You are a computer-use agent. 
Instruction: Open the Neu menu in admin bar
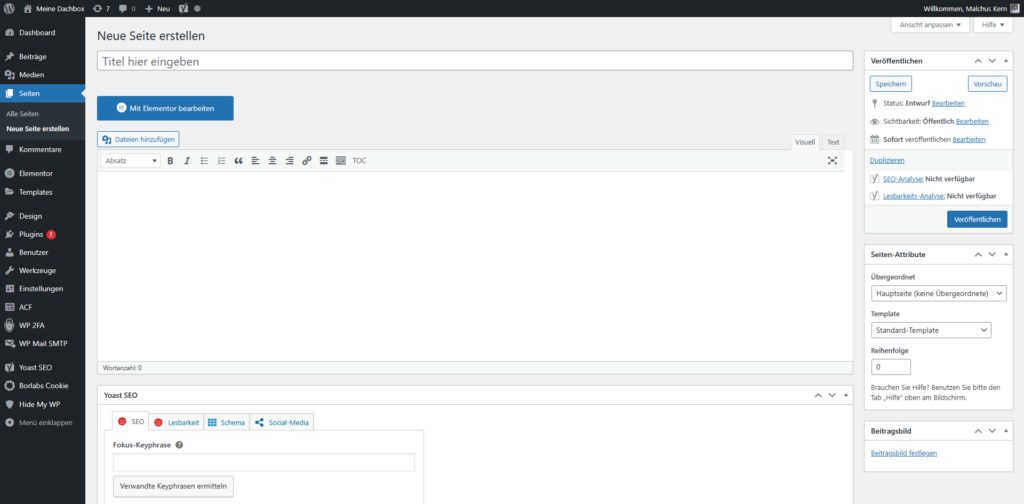157,8
